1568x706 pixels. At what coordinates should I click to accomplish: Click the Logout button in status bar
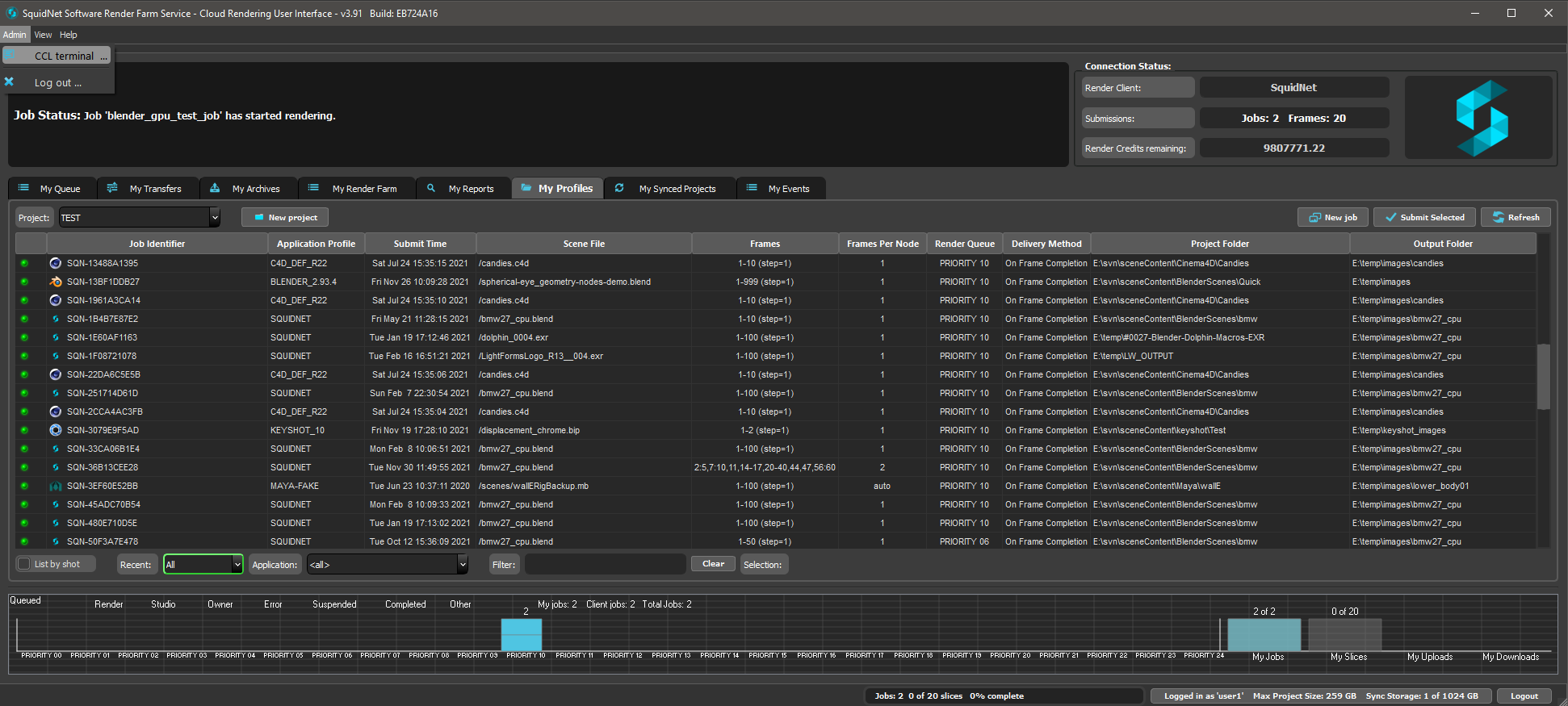tap(1524, 696)
